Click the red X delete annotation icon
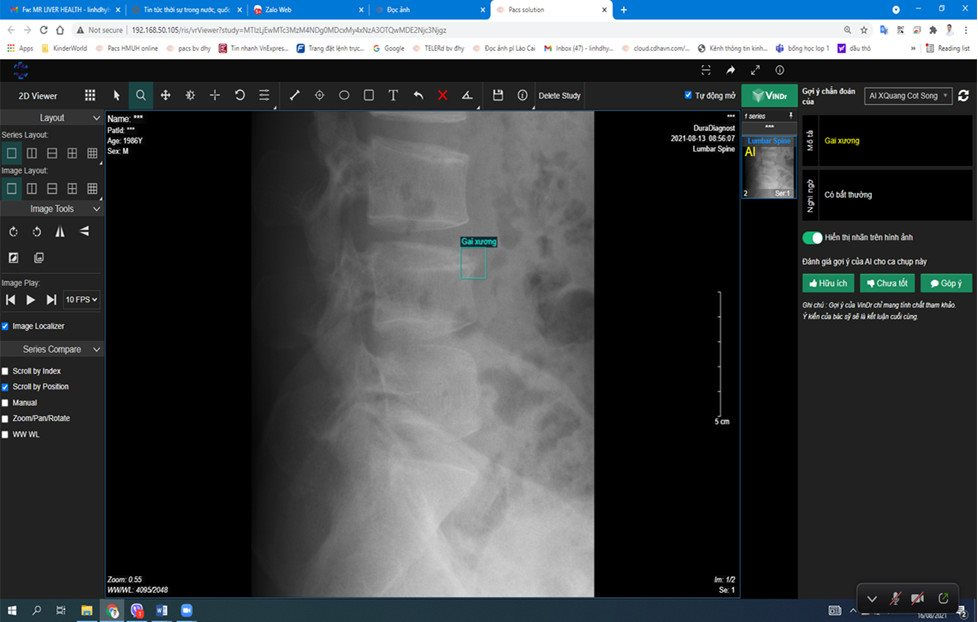 tap(442, 96)
